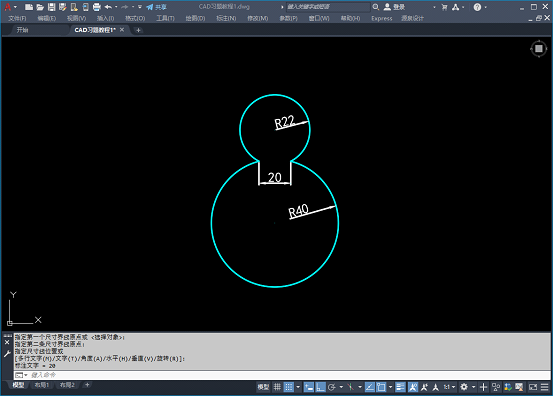Click the annotation monitor plus icon
553x396 pixels.
484,387
